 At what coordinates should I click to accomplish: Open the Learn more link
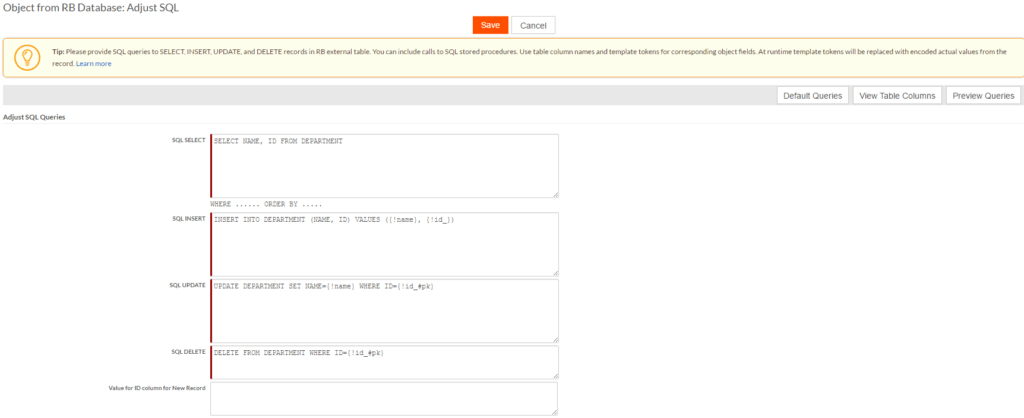pos(94,63)
